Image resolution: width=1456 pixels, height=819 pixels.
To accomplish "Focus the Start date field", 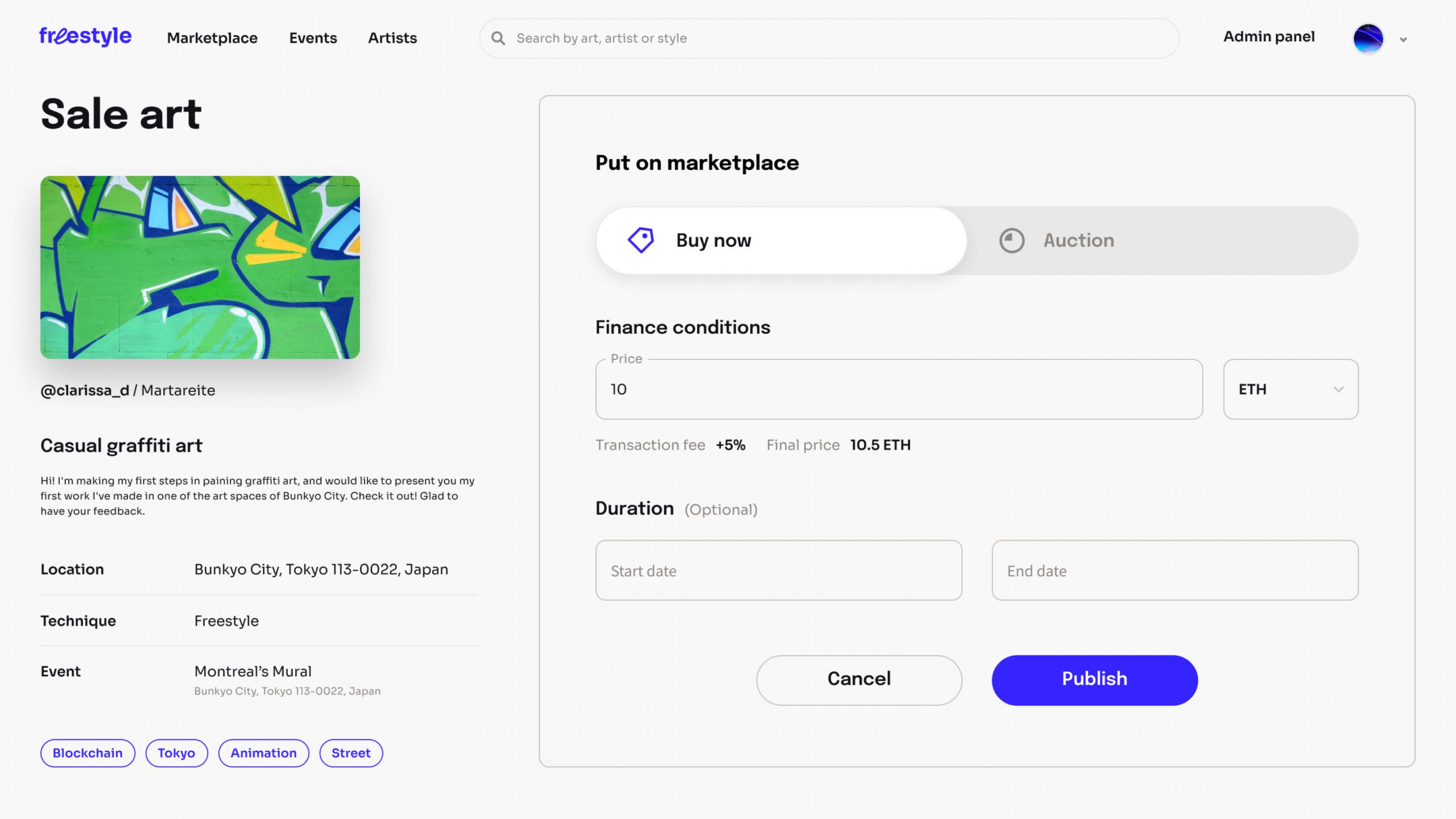I will click(x=779, y=570).
